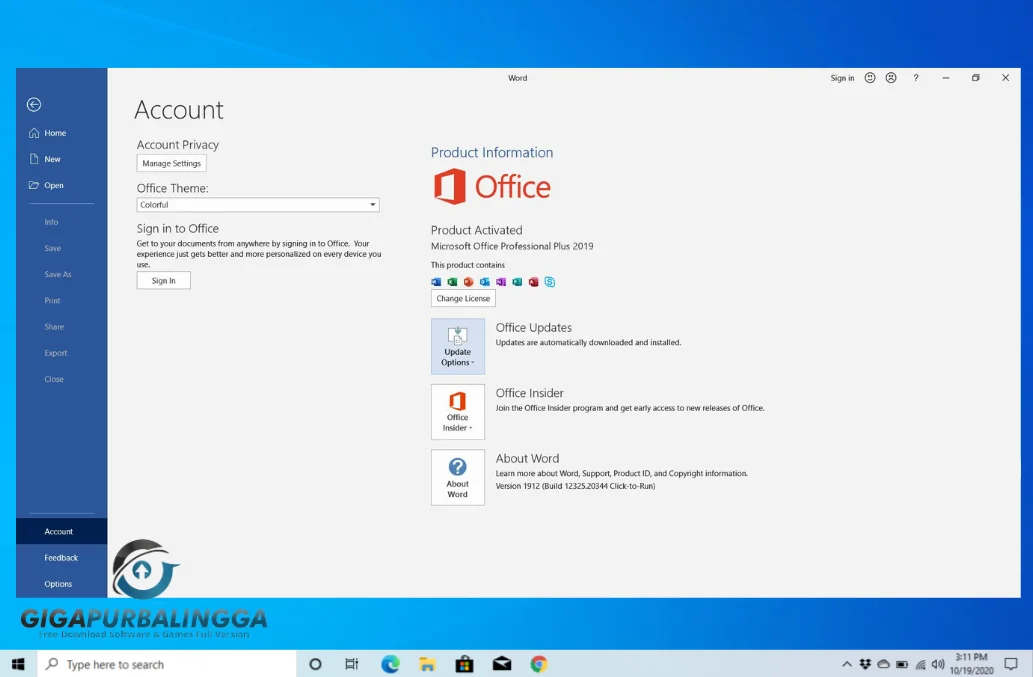The width and height of the screenshot is (1033, 677).
Task: Click the Product Activated text
Action: pos(476,230)
